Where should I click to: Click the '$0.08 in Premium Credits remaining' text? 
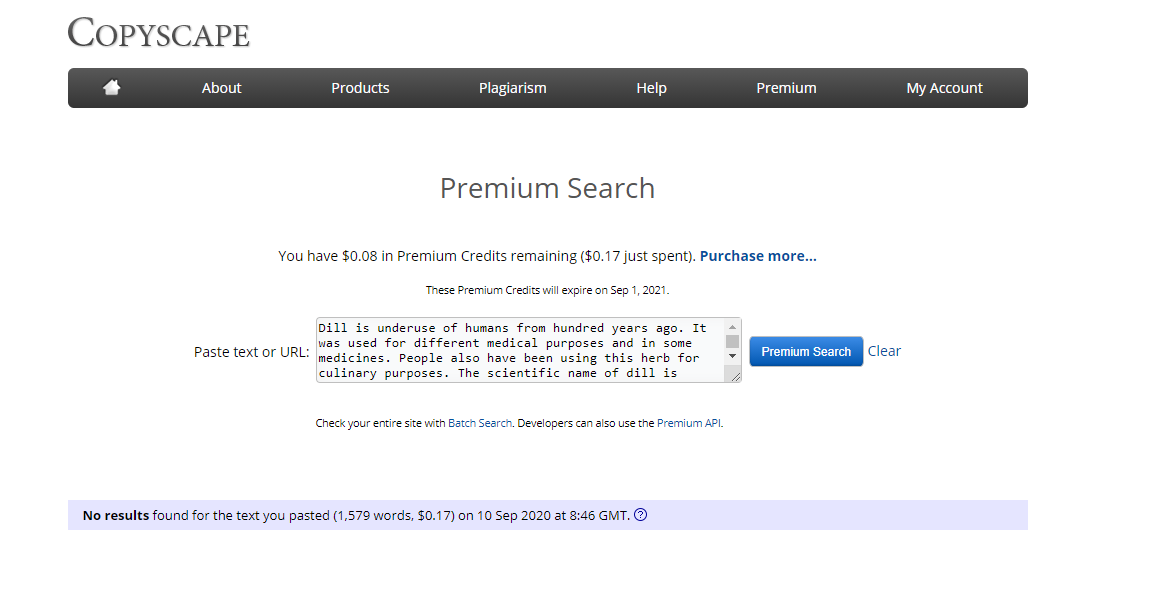coord(459,256)
